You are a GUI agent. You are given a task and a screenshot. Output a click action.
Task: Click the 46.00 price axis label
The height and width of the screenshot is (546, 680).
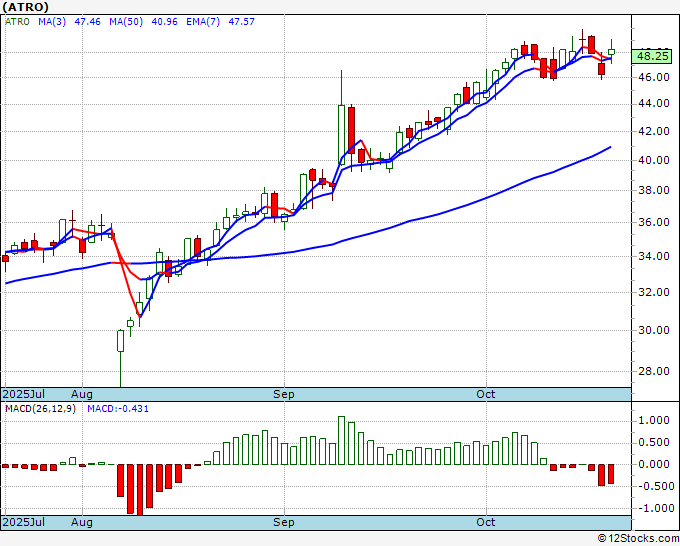(654, 78)
